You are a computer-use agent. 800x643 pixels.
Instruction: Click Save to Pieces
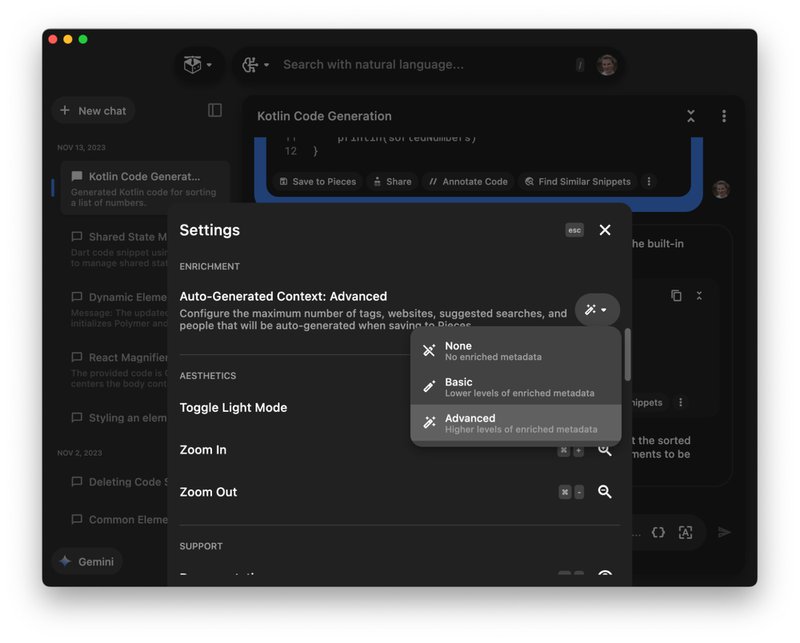(x=318, y=182)
